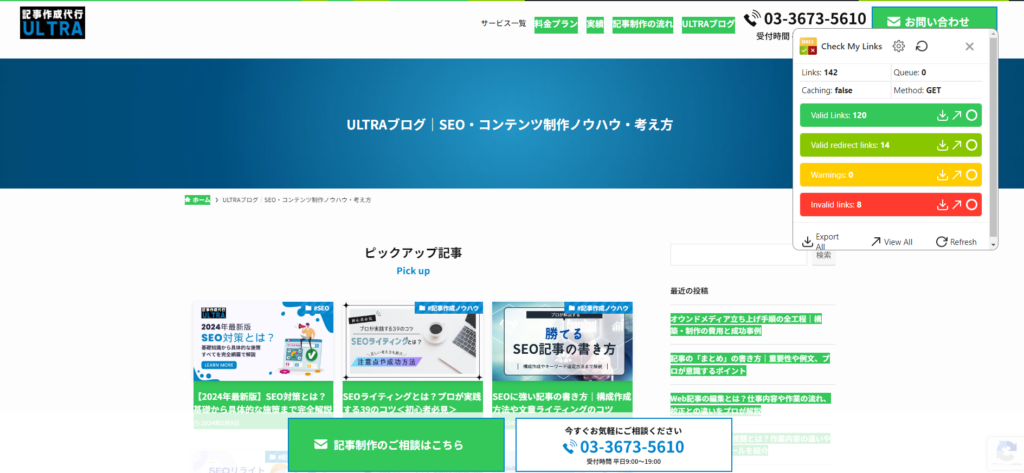Viewport: 1024px width, 473px height.
Task: Click Export All in Check My Links
Action: pos(821,241)
